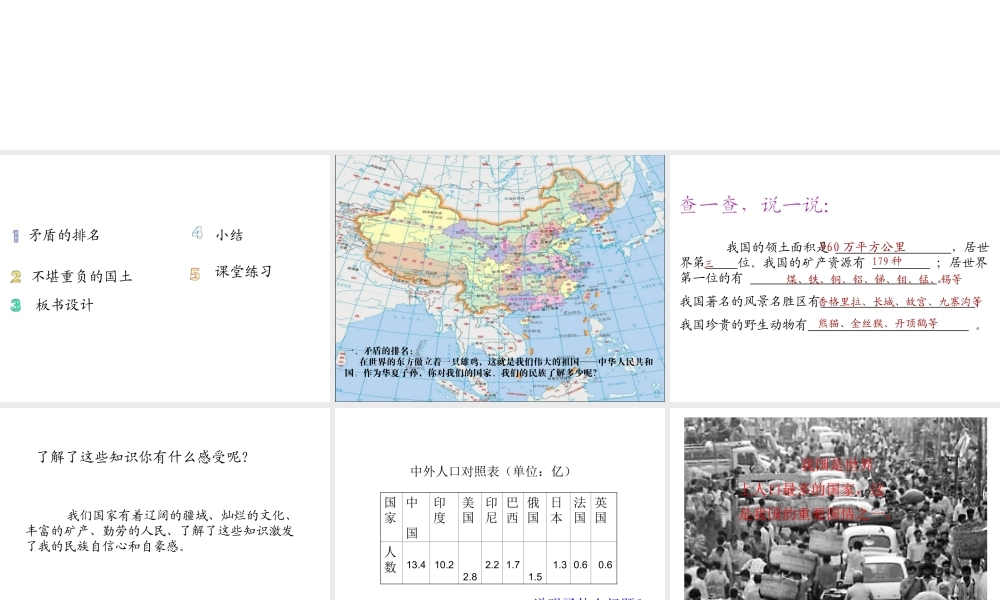Open the 查一查，说一说 slide thumbnail
This screenshot has height=600, width=1000.
click(835, 278)
